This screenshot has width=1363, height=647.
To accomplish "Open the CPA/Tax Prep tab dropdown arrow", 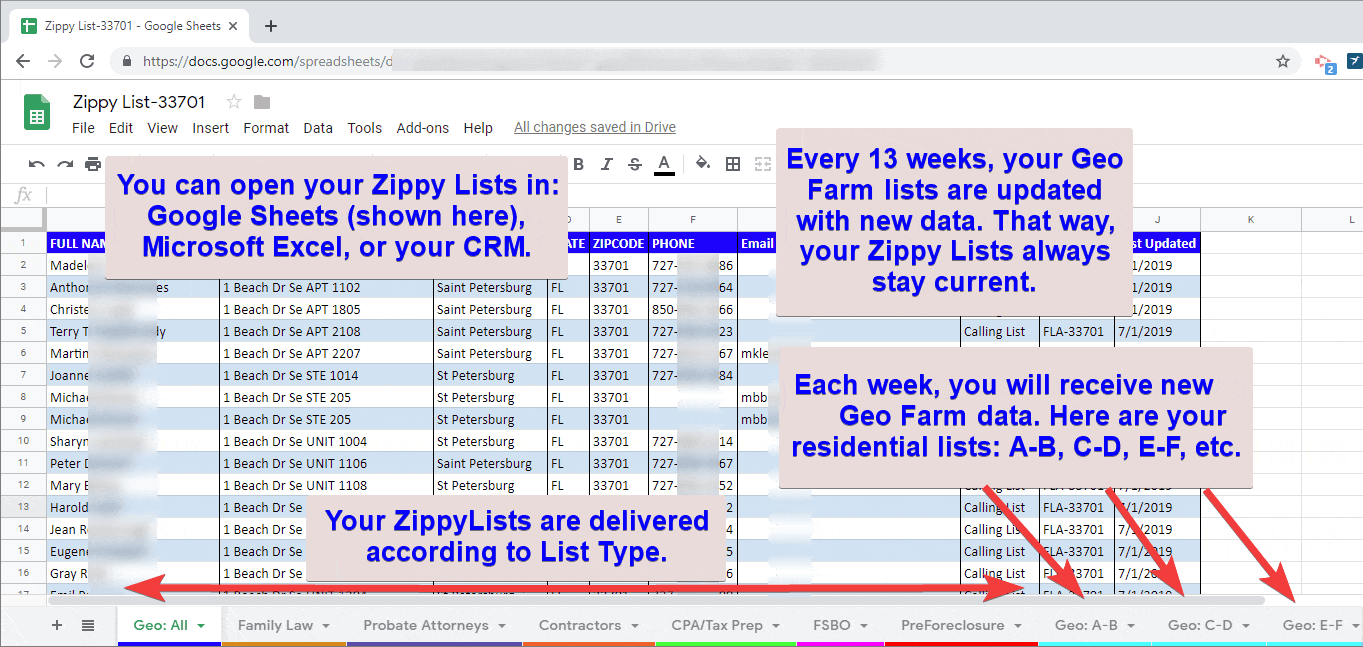I will pyautogui.click(x=776, y=626).
